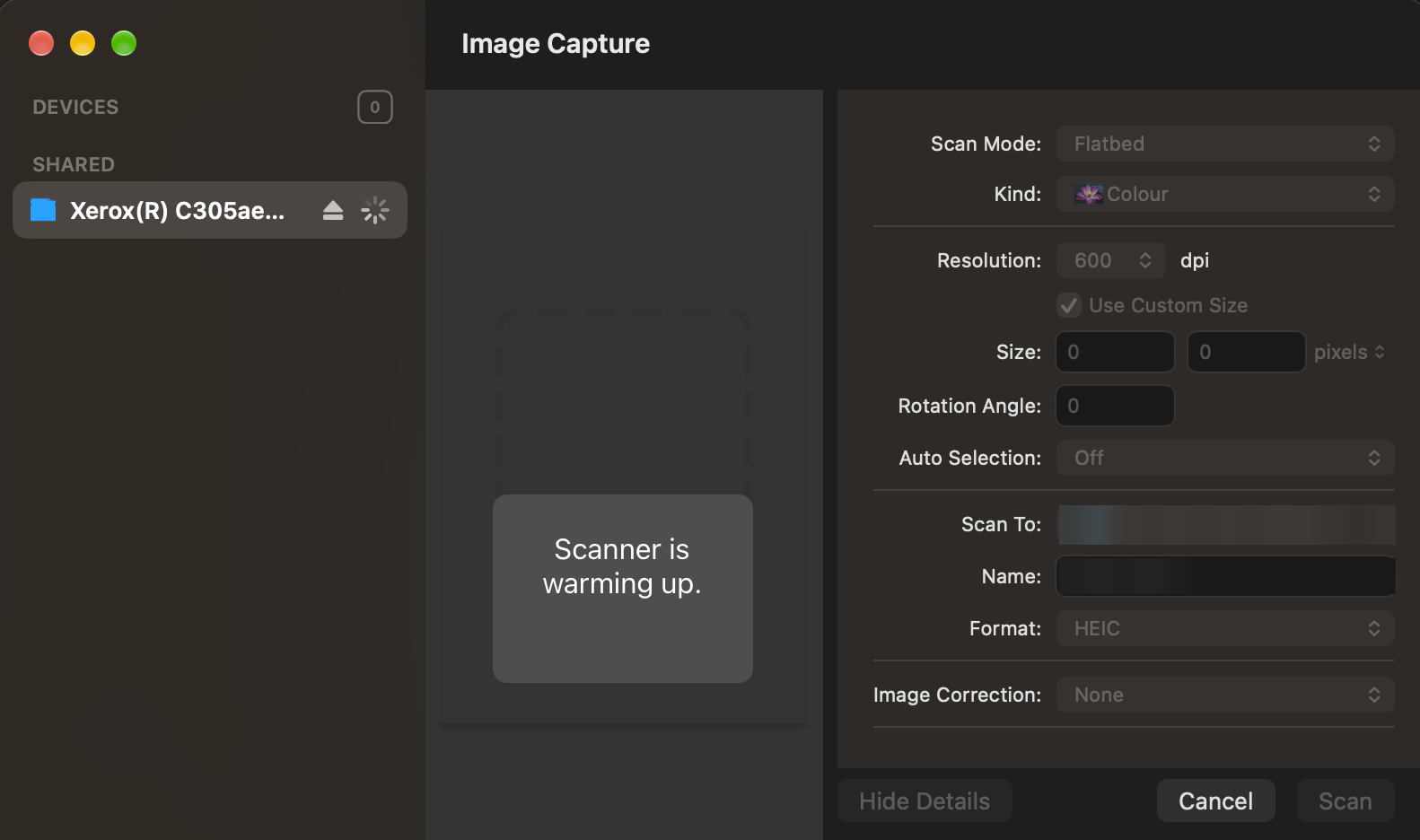Click the Cancel button
The height and width of the screenshot is (840, 1420).
[x=1215, y=801]
